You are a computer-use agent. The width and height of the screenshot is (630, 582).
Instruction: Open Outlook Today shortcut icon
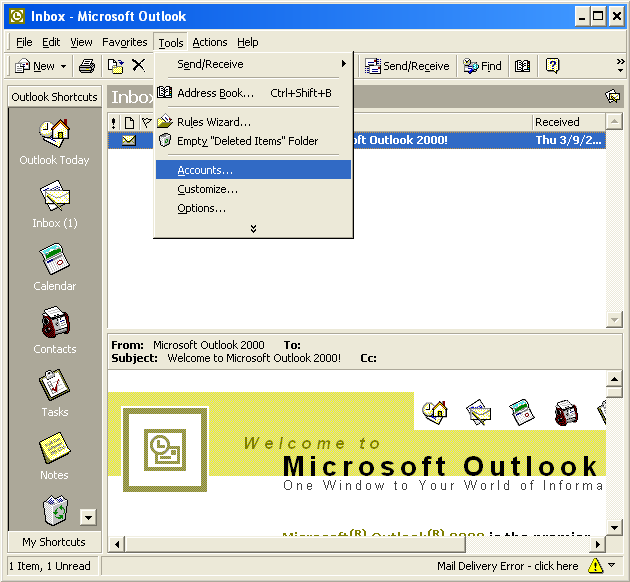(x=54, y=133)
